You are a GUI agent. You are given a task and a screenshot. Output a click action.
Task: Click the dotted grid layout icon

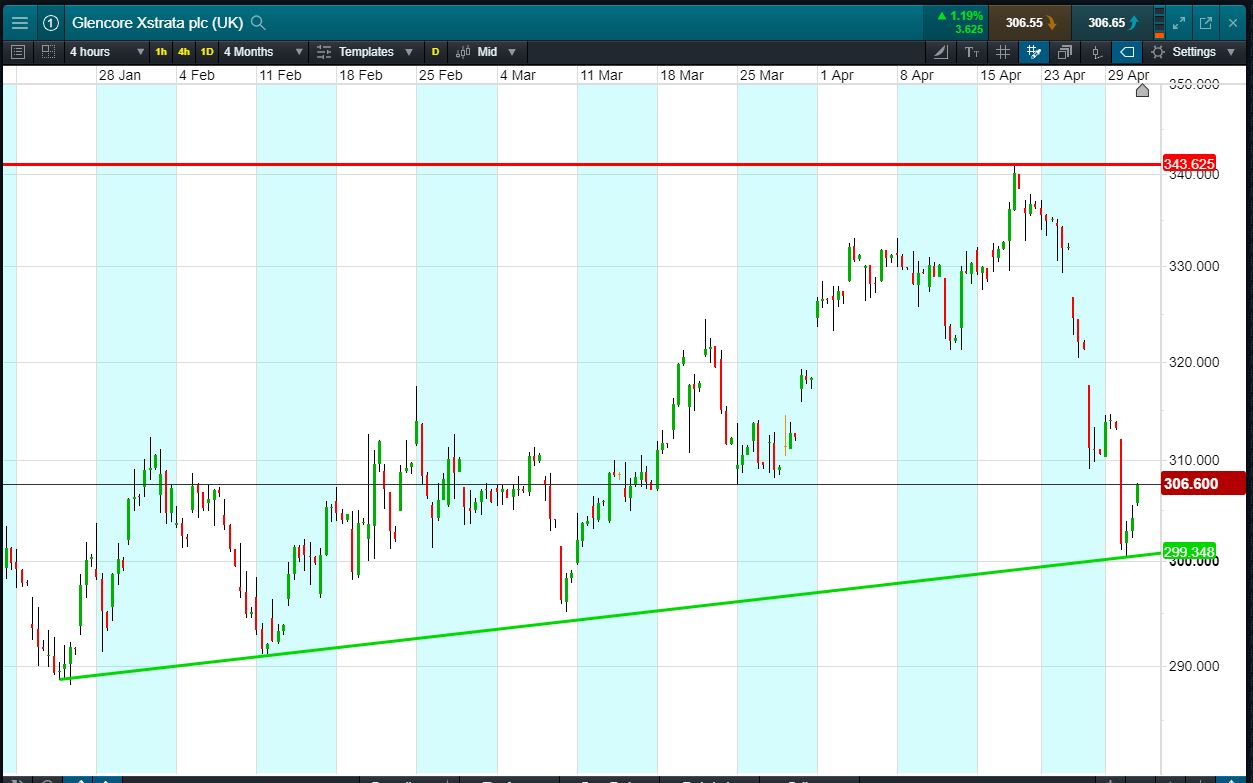48,51
